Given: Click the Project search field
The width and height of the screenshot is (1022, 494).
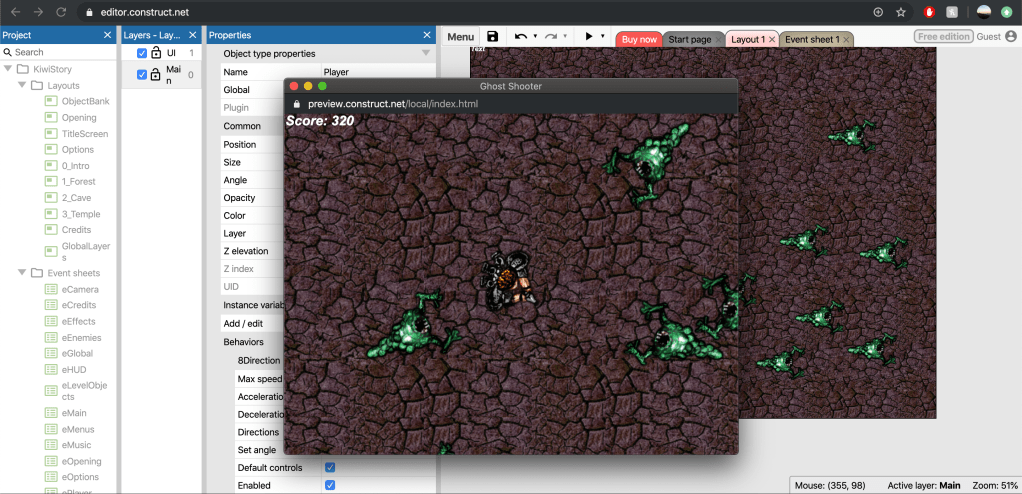Looking at the screenshot, I should coord(60,52).
